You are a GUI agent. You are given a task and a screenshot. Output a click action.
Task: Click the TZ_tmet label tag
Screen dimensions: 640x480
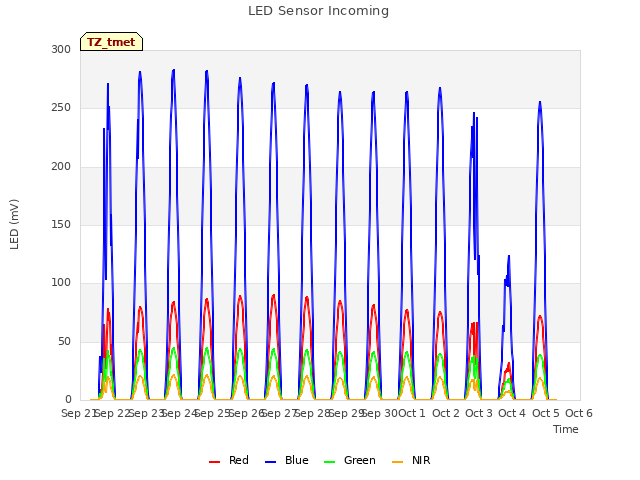[111, 42]
